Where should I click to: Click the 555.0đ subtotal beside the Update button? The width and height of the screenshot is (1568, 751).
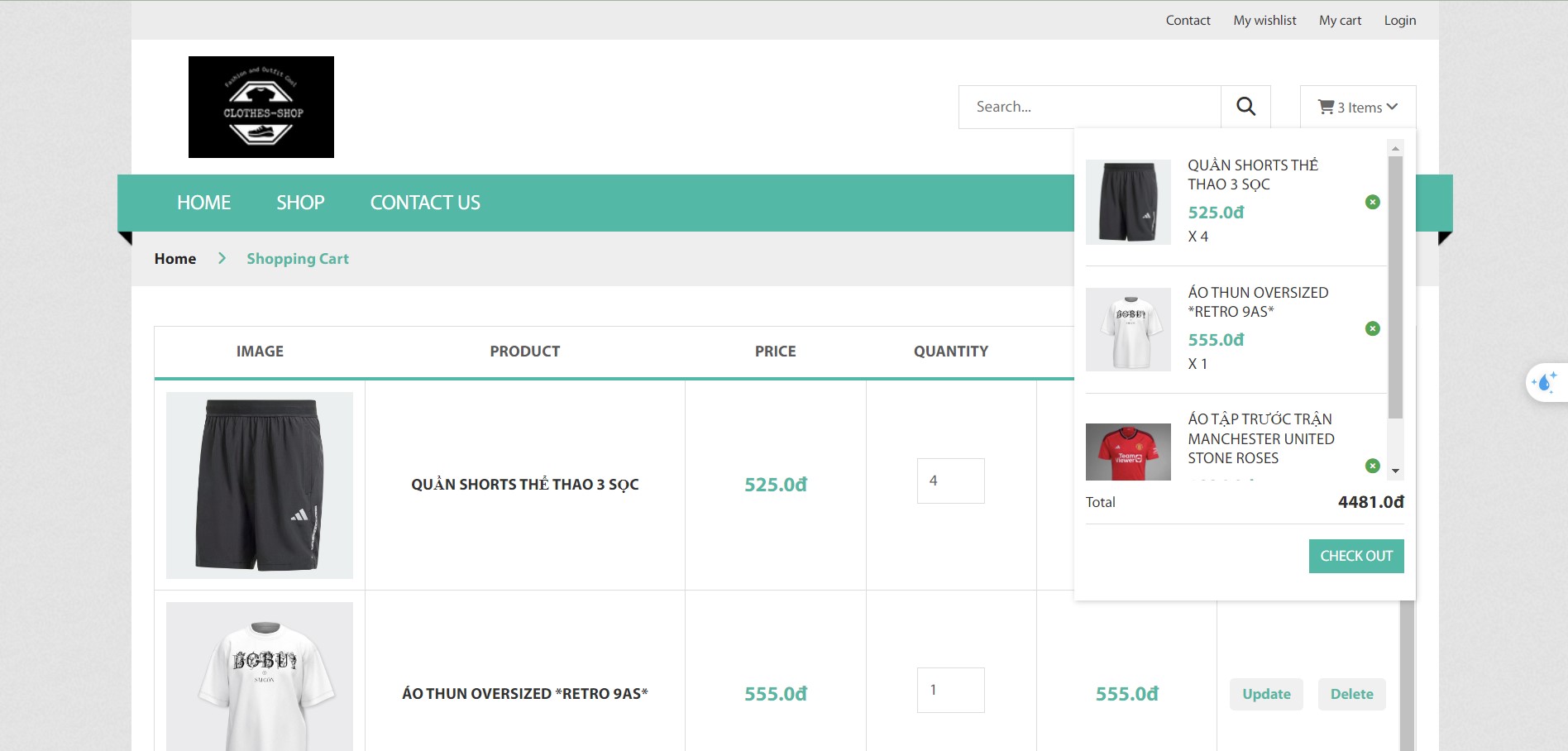[1127, 694]
